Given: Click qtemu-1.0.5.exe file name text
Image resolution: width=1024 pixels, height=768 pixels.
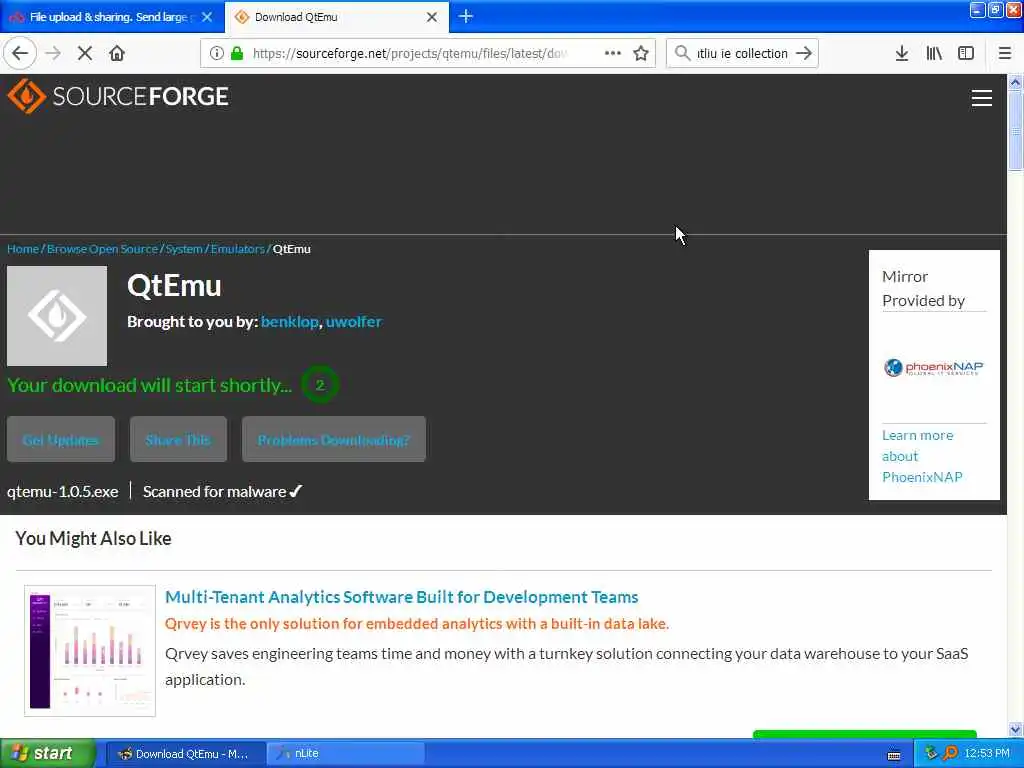Looking at the screenshot, I should (x=63, y=492).
